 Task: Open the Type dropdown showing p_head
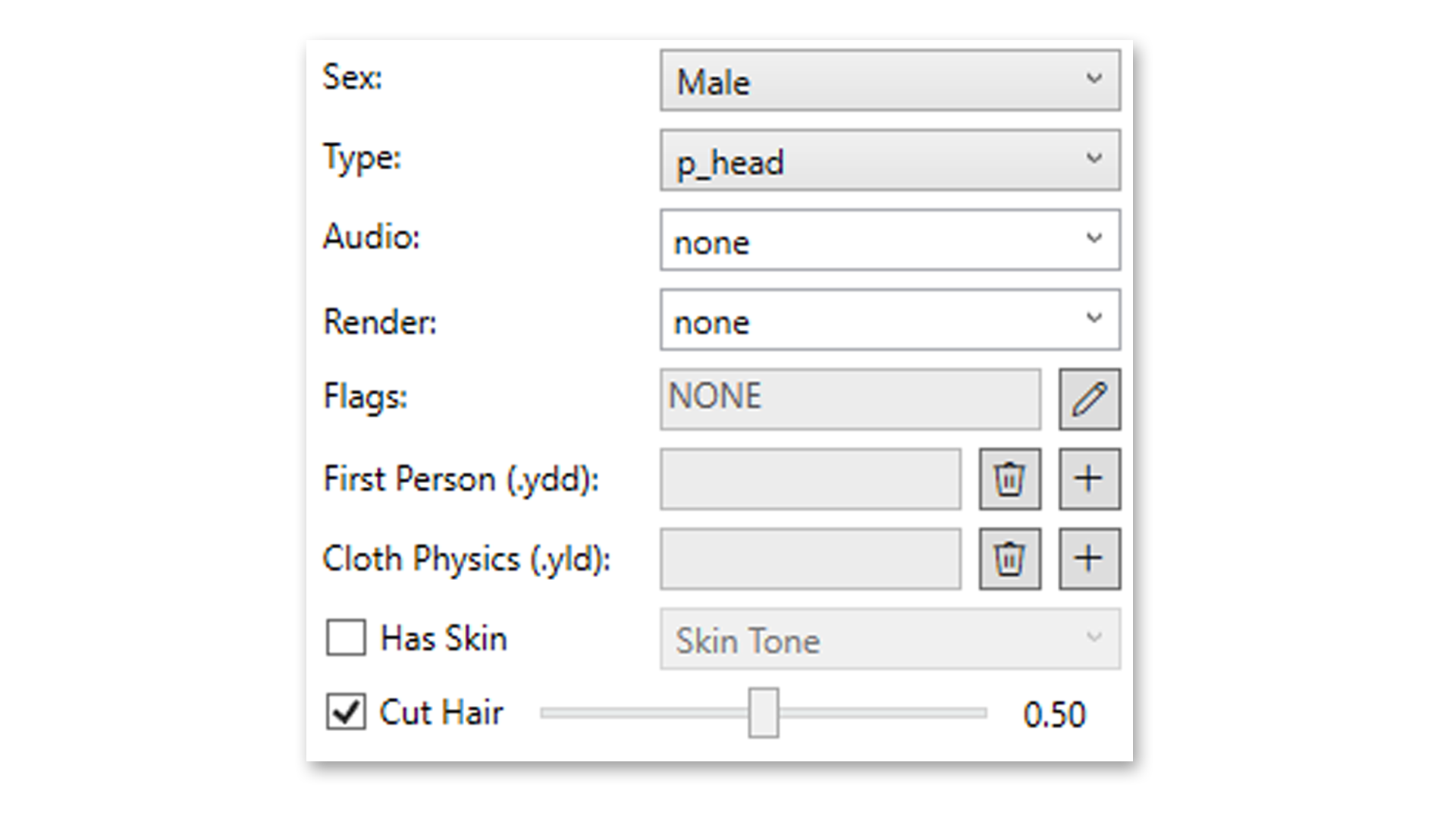[889, 160]
